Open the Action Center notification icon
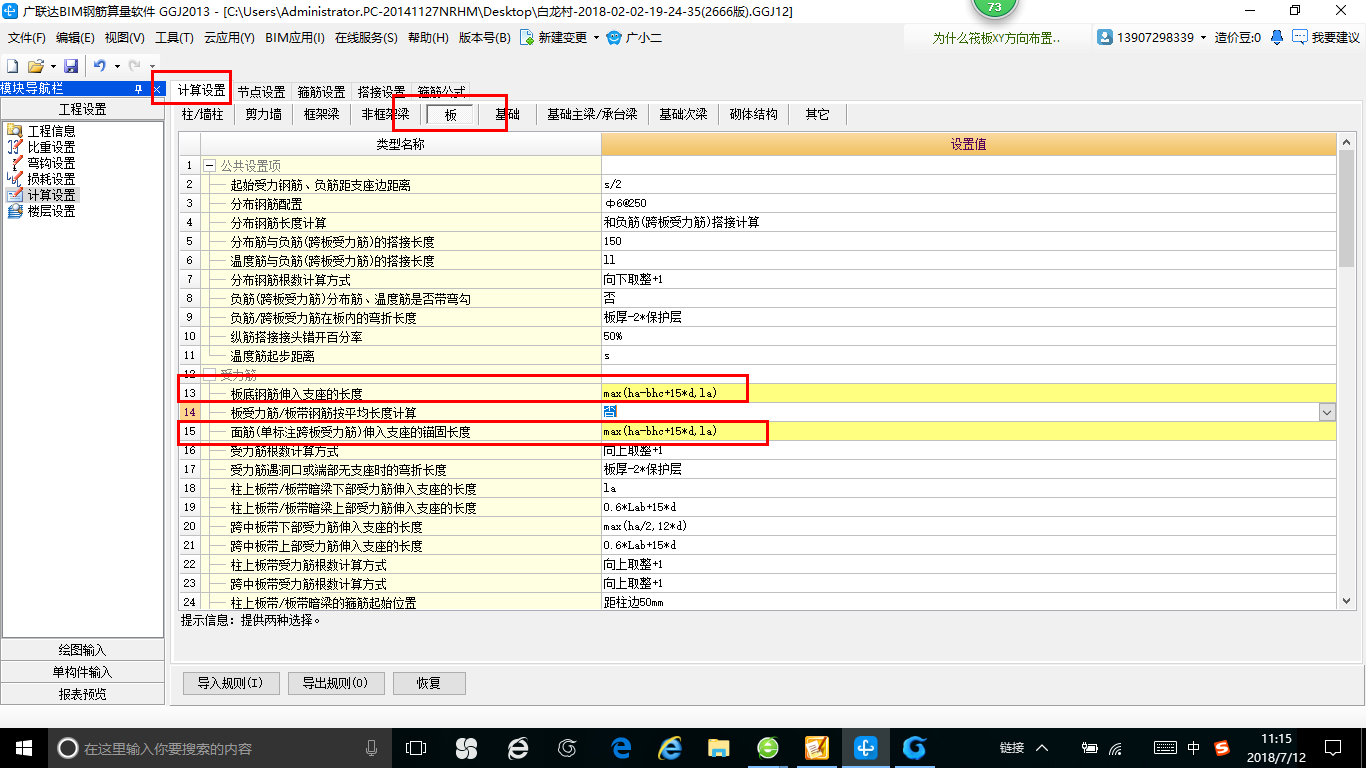The width and height of the screenshot is (1366, 768). (1331, 747)
